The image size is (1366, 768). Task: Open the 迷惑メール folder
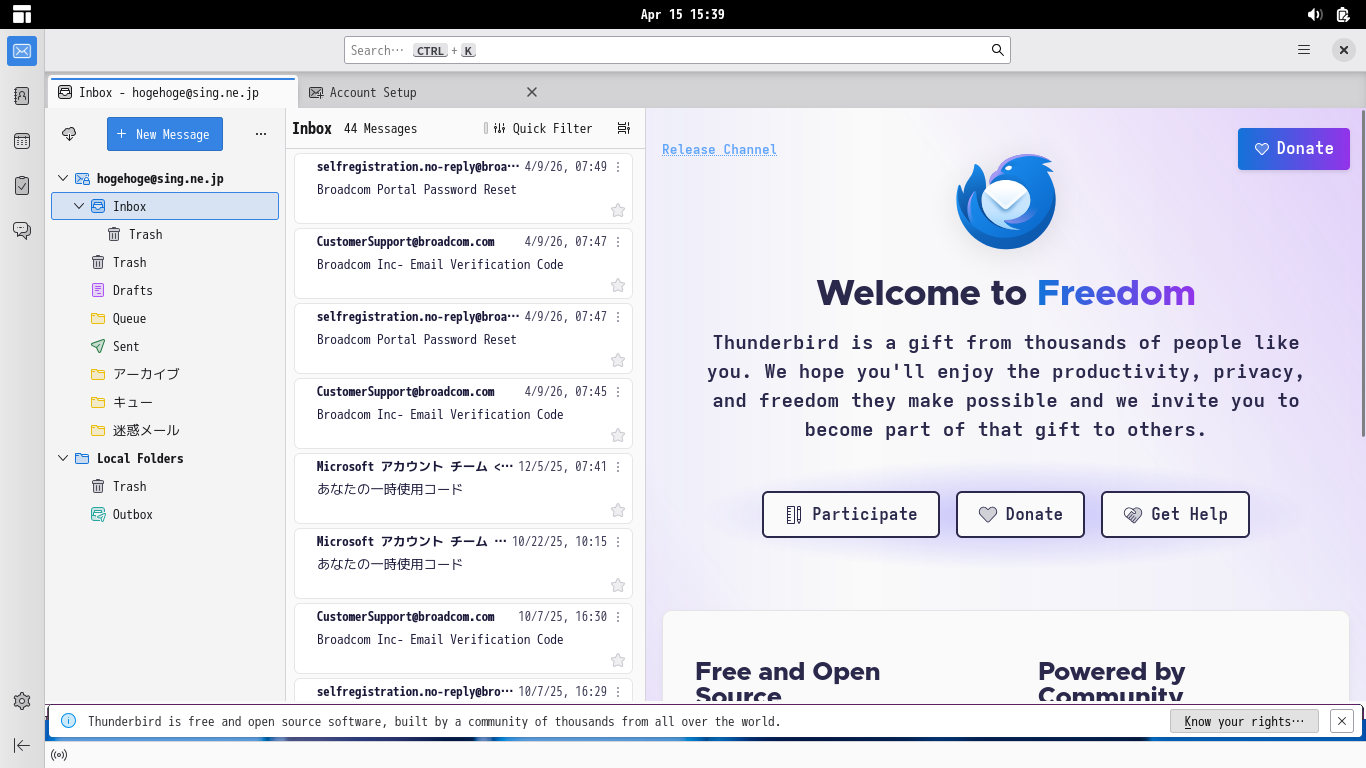[x=165, y=430]
